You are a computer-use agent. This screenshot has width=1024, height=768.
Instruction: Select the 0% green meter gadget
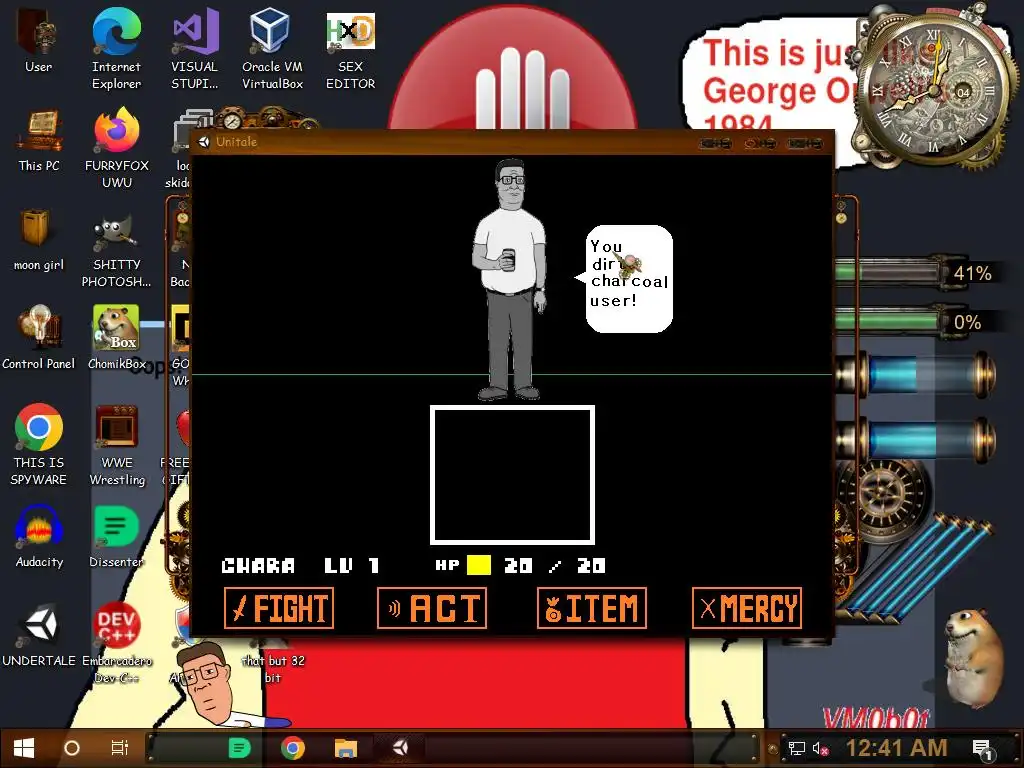tap(914, 321)
